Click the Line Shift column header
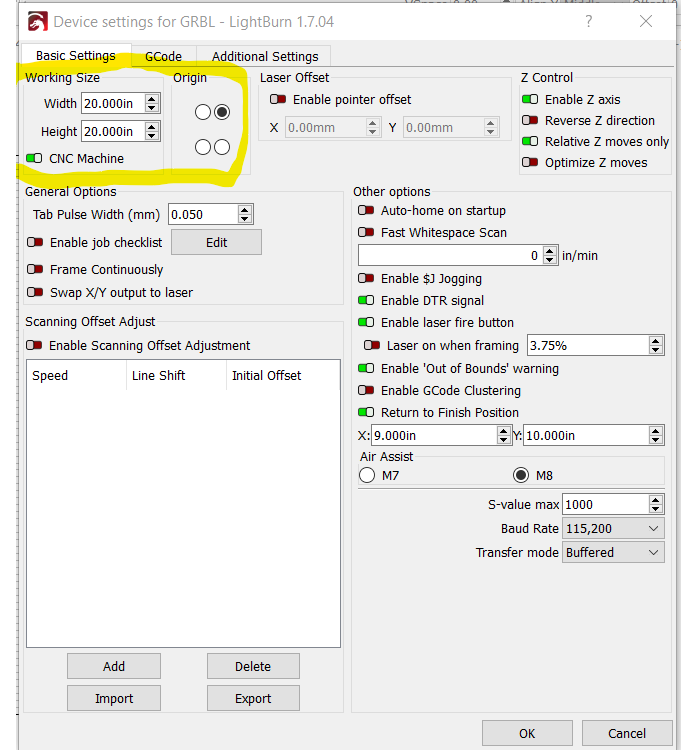The height and width of the screenshot is (750, 681). pyautogui.click(x=176, y=375)
